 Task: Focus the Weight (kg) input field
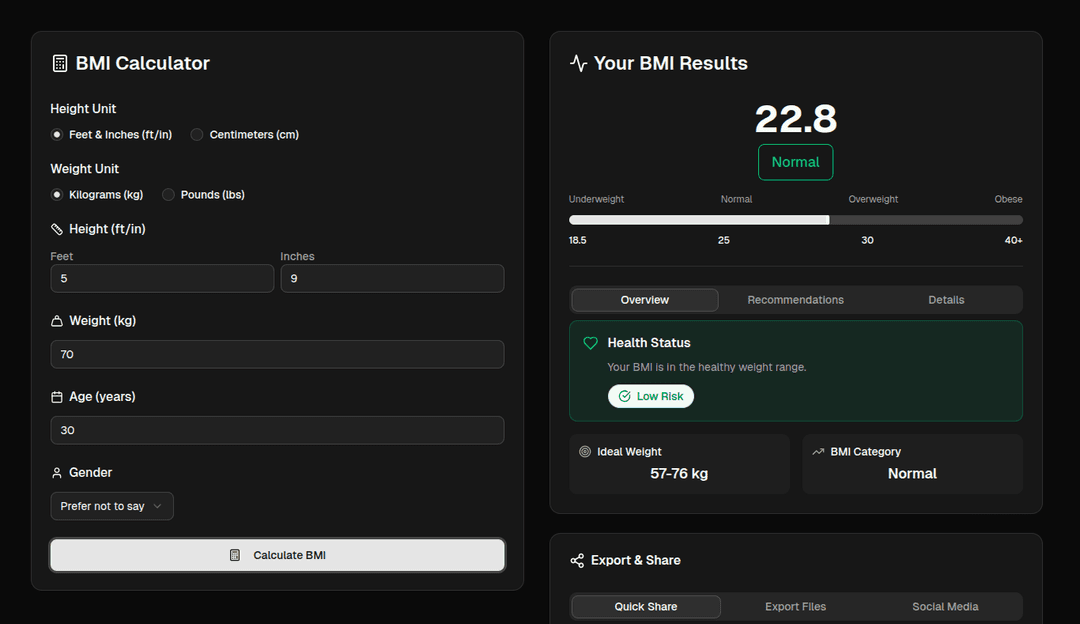[x=277, y=354]
